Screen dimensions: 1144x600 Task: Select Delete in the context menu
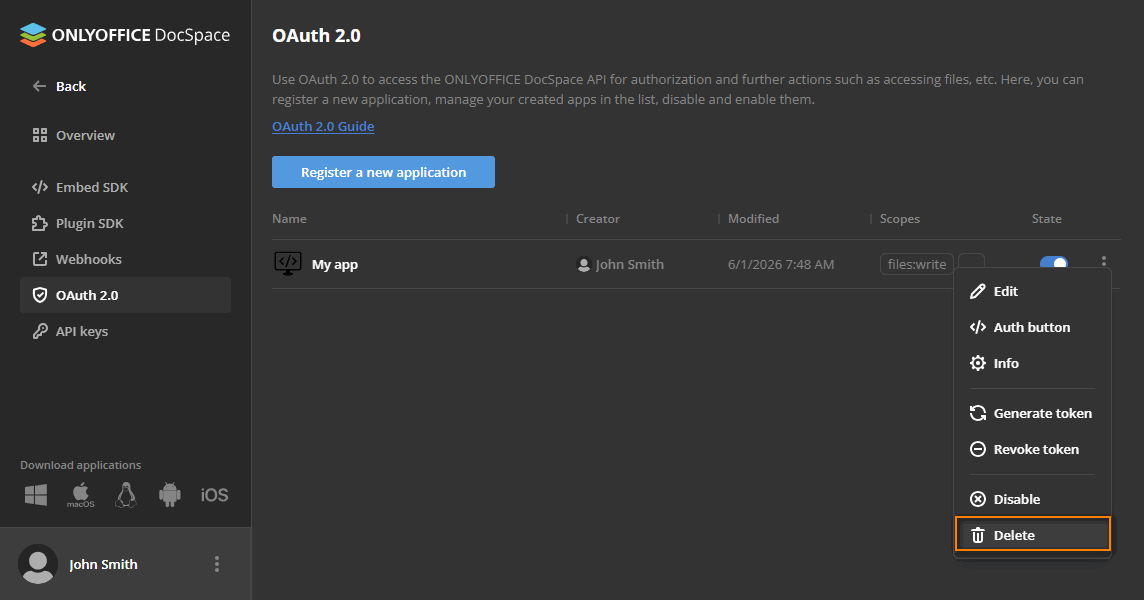(1032, 535)
